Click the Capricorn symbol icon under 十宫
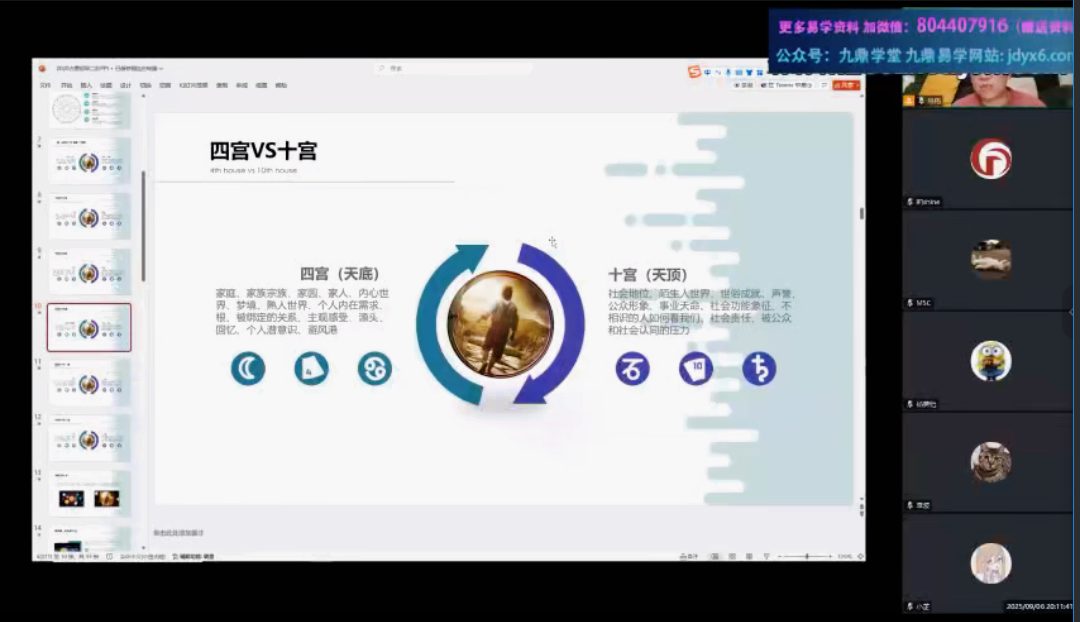The width and height of the screenshot is (1080, 622). point(632,369)
